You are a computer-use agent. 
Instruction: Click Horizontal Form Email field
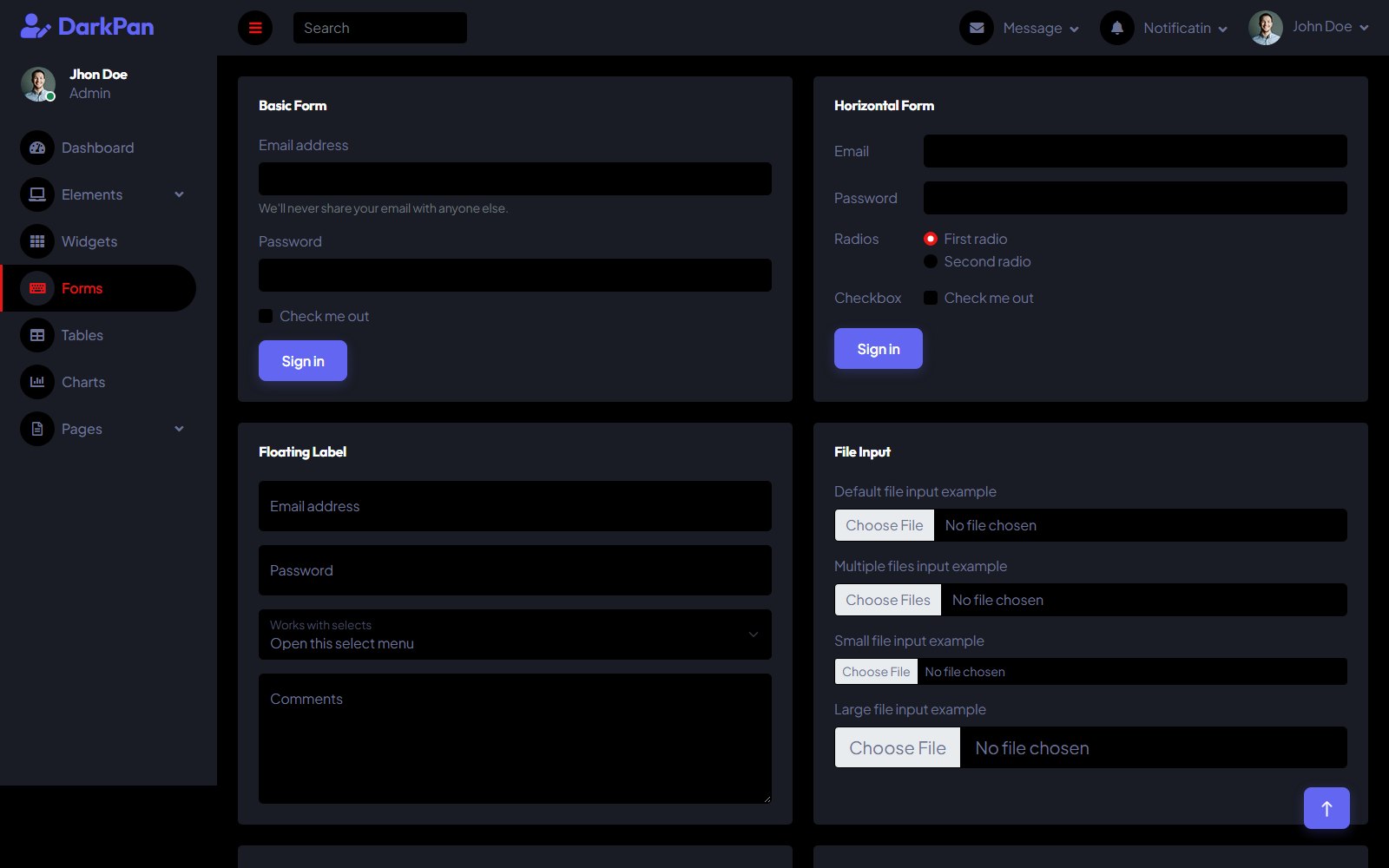point(1136,151)
